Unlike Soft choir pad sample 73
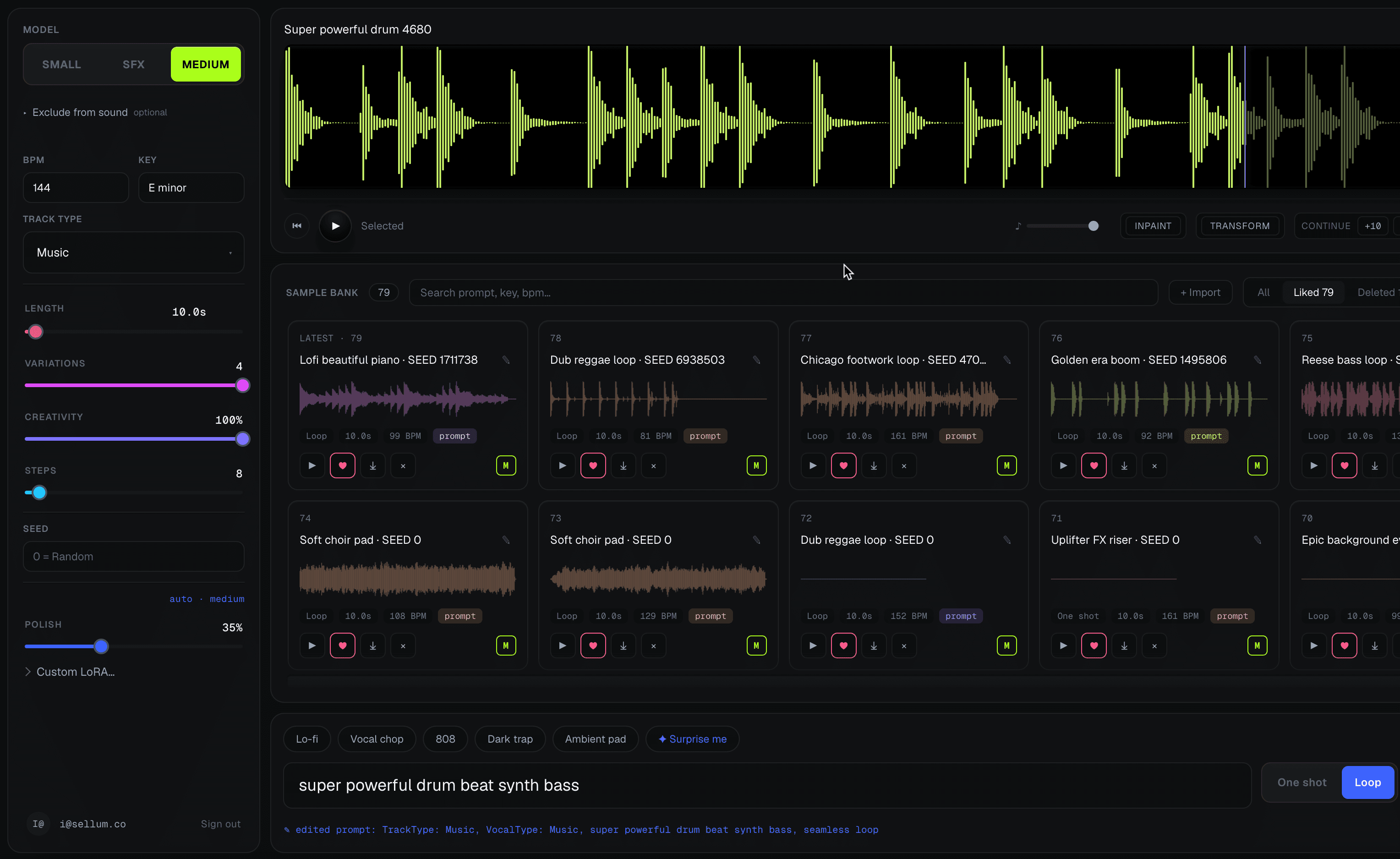 coord(593,646)
